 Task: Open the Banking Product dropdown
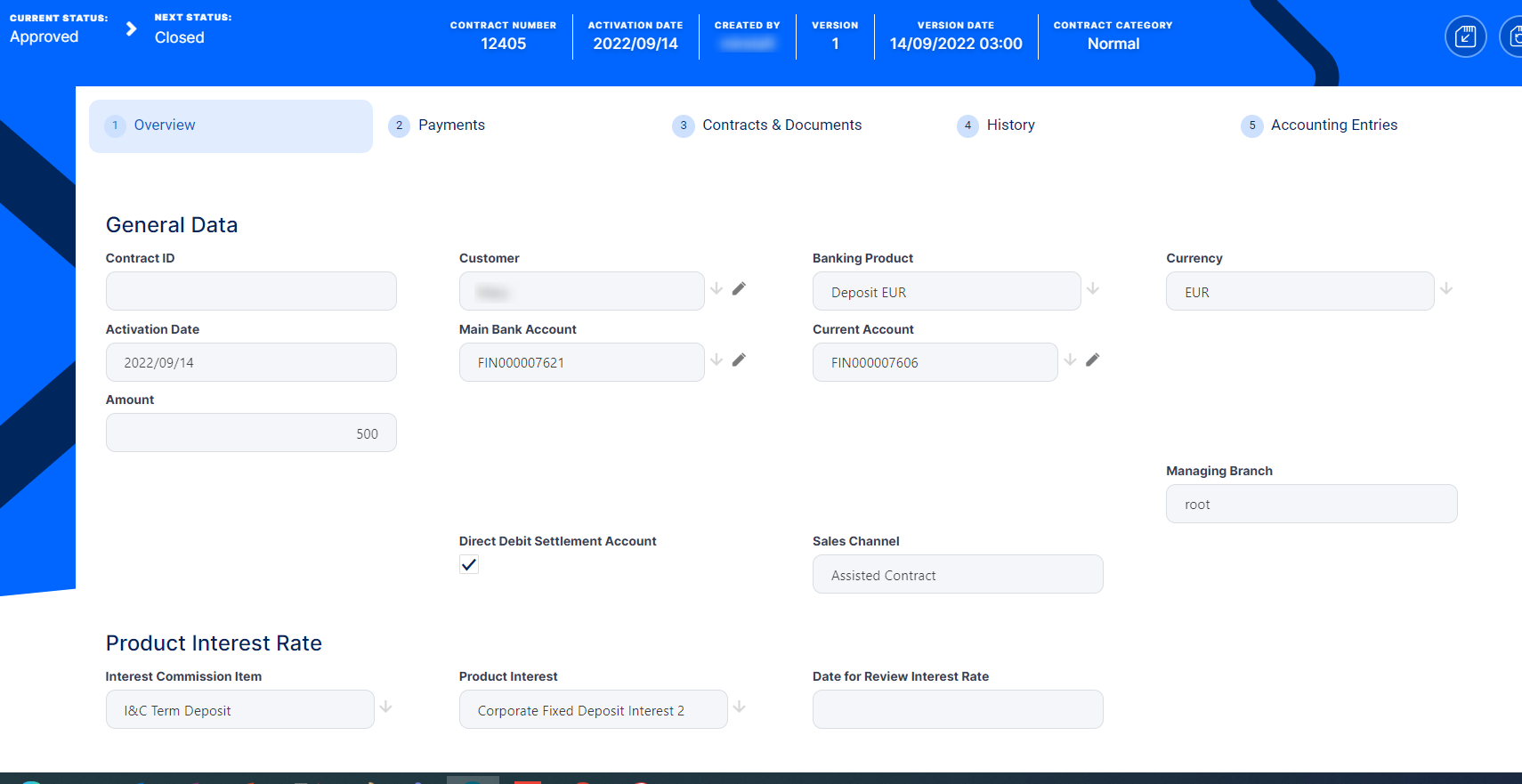pos(1093,288)
